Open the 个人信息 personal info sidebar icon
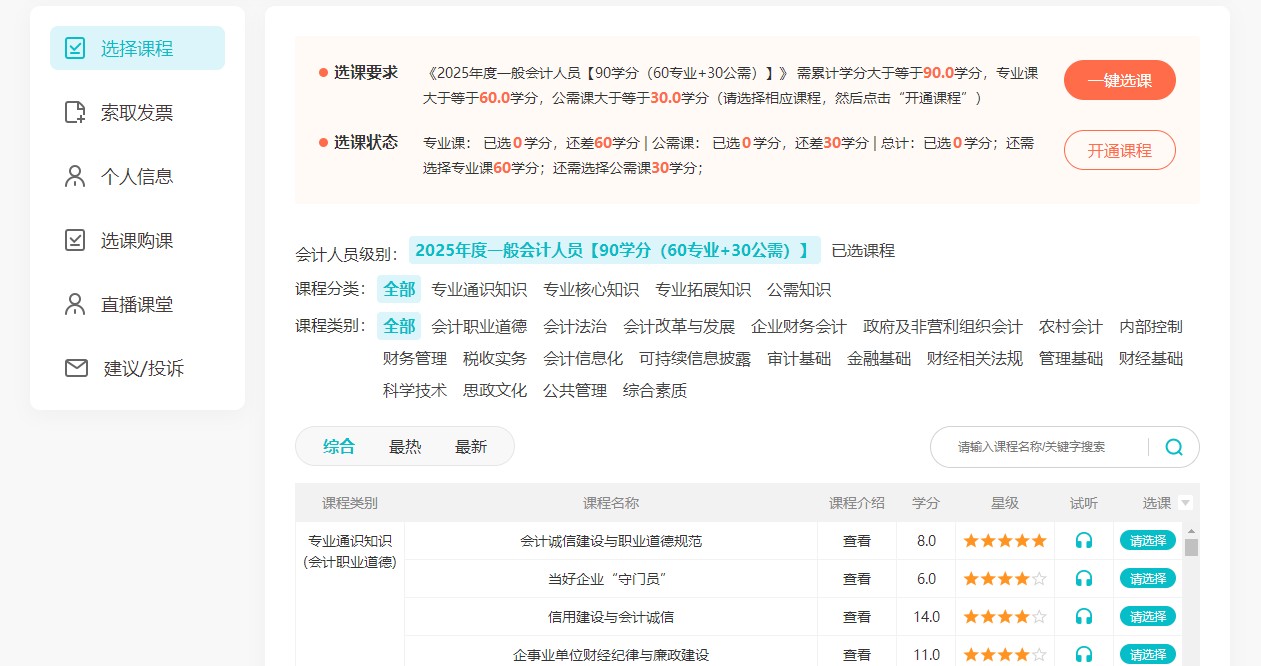Viewport: 1261px width, 666px height. click(x=74, y=175)
